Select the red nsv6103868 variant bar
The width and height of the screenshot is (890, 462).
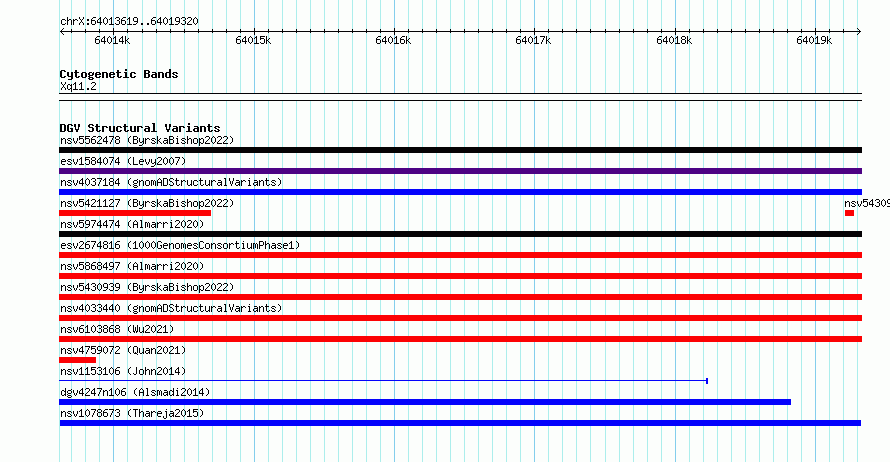pos(460,339)
